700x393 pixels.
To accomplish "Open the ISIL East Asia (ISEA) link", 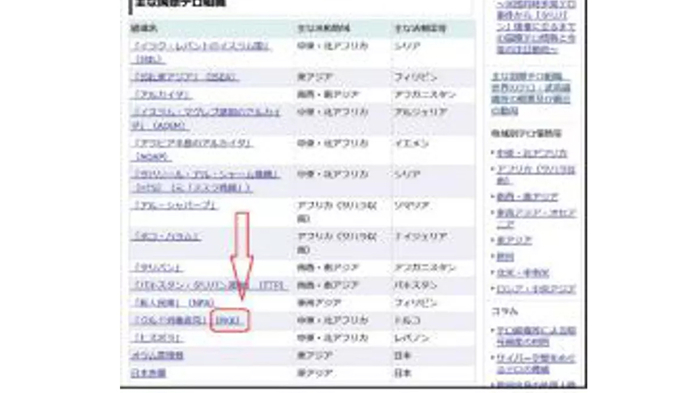I will 184,77.
